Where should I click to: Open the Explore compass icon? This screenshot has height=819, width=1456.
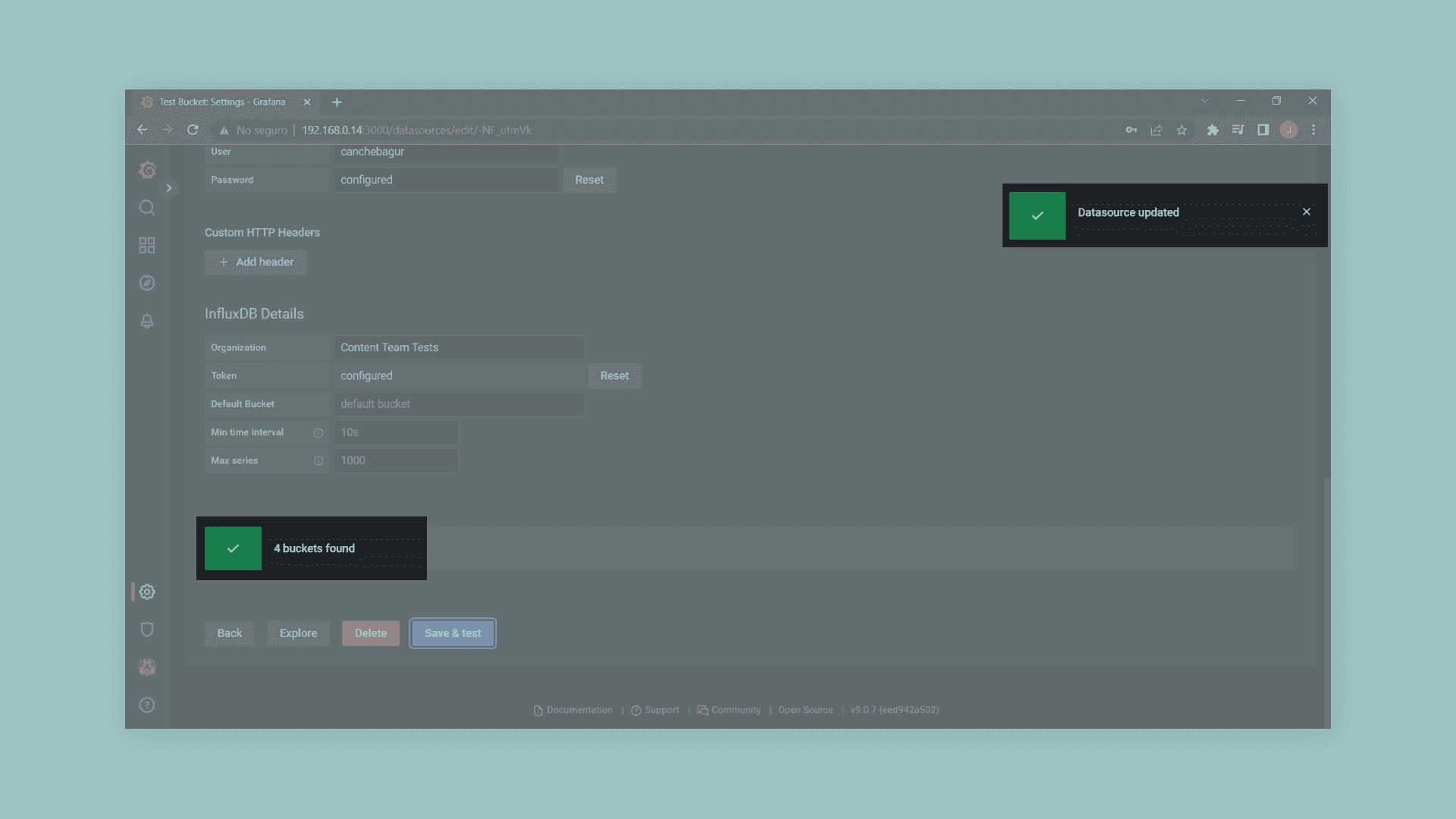(x=147, y=283)
